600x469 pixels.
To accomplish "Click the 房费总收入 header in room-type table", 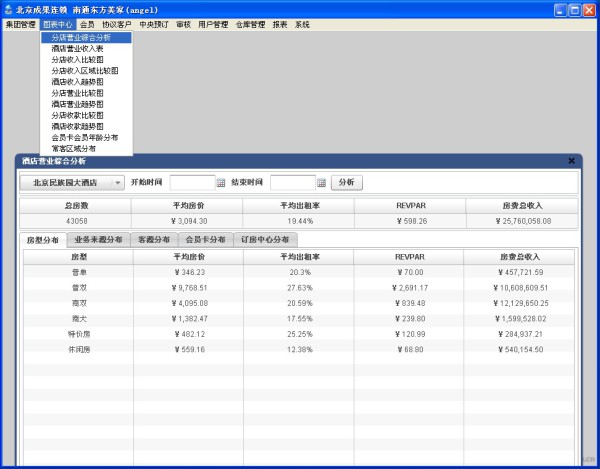I will pyautogui.click(x=519, y=257).
